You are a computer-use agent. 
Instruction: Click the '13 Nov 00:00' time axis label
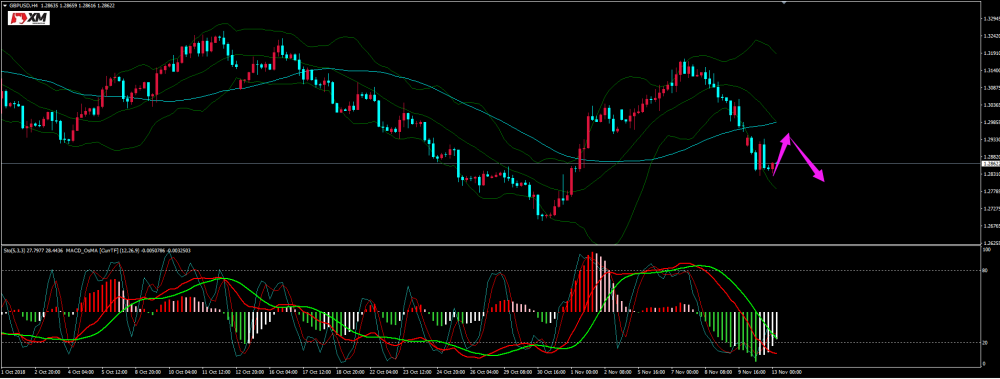(x=786, y=372)
